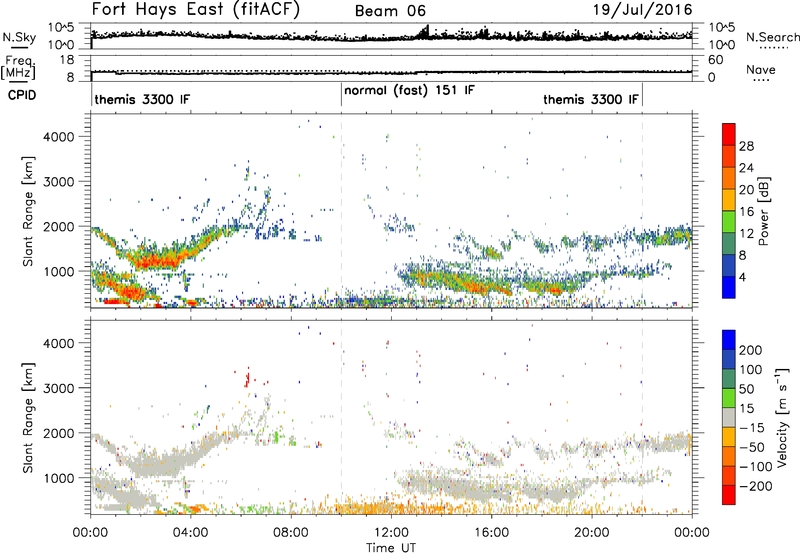Click the 'themis 3300 IF' label starting at 00:00
The image size is (800, 554).
tap(142, 99)
